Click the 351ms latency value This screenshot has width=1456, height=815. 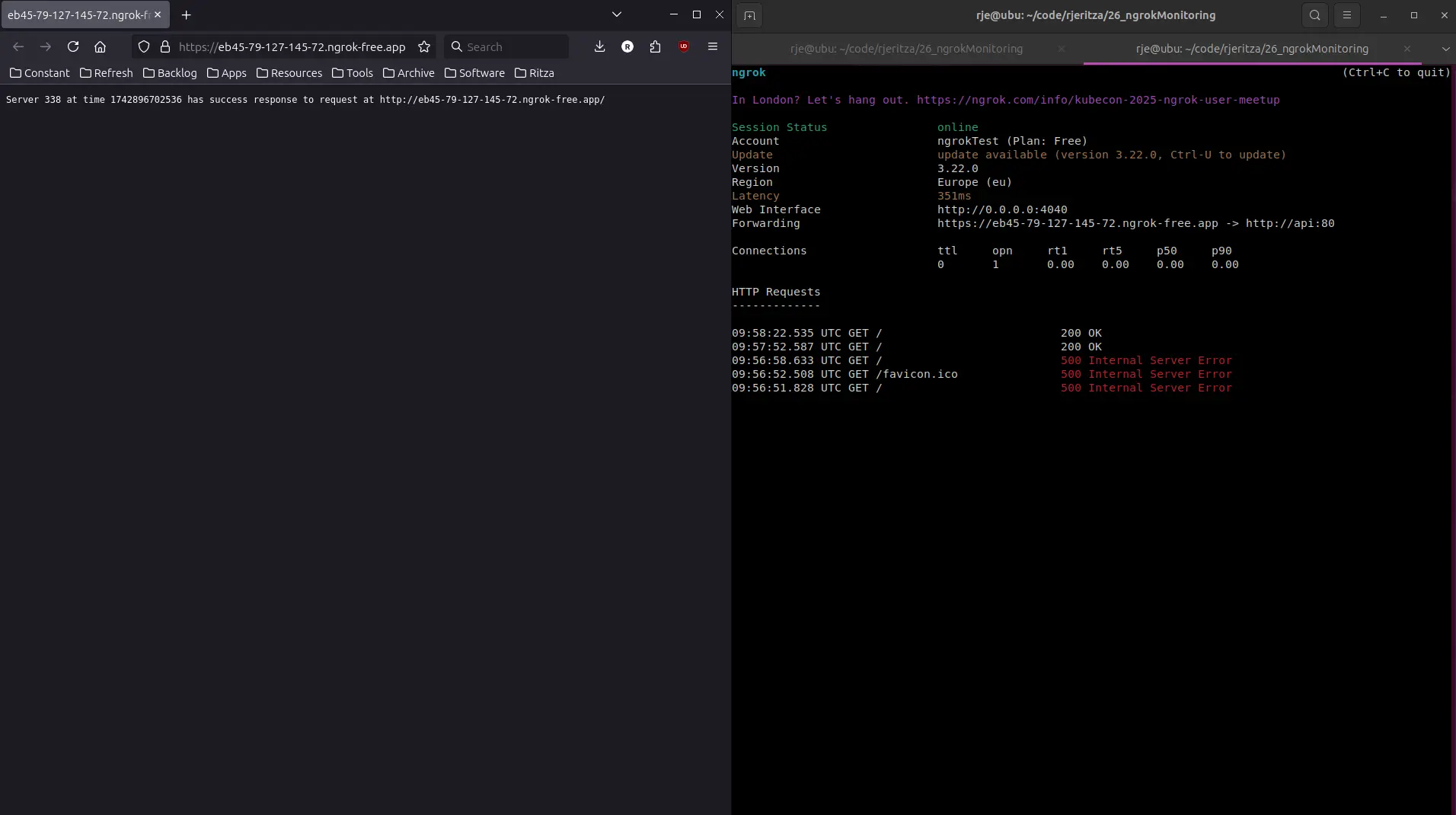click(954, 196)
